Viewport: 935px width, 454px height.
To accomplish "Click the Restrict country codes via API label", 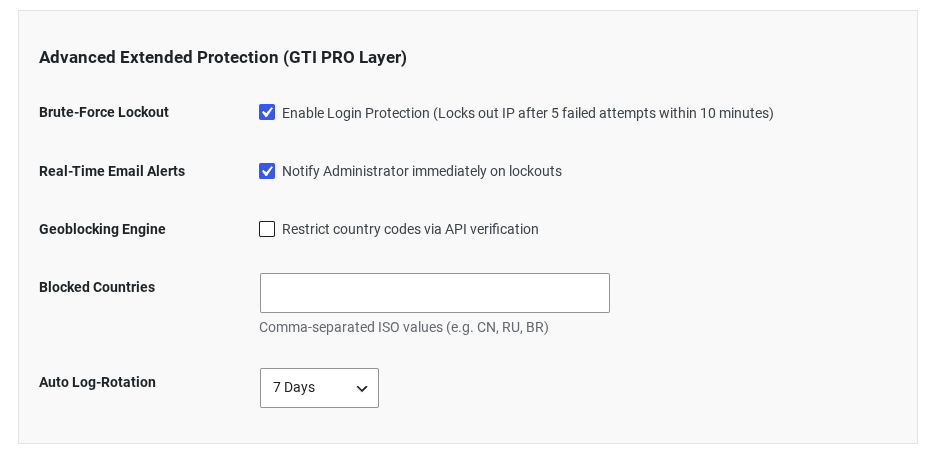I will coord(410,229).
